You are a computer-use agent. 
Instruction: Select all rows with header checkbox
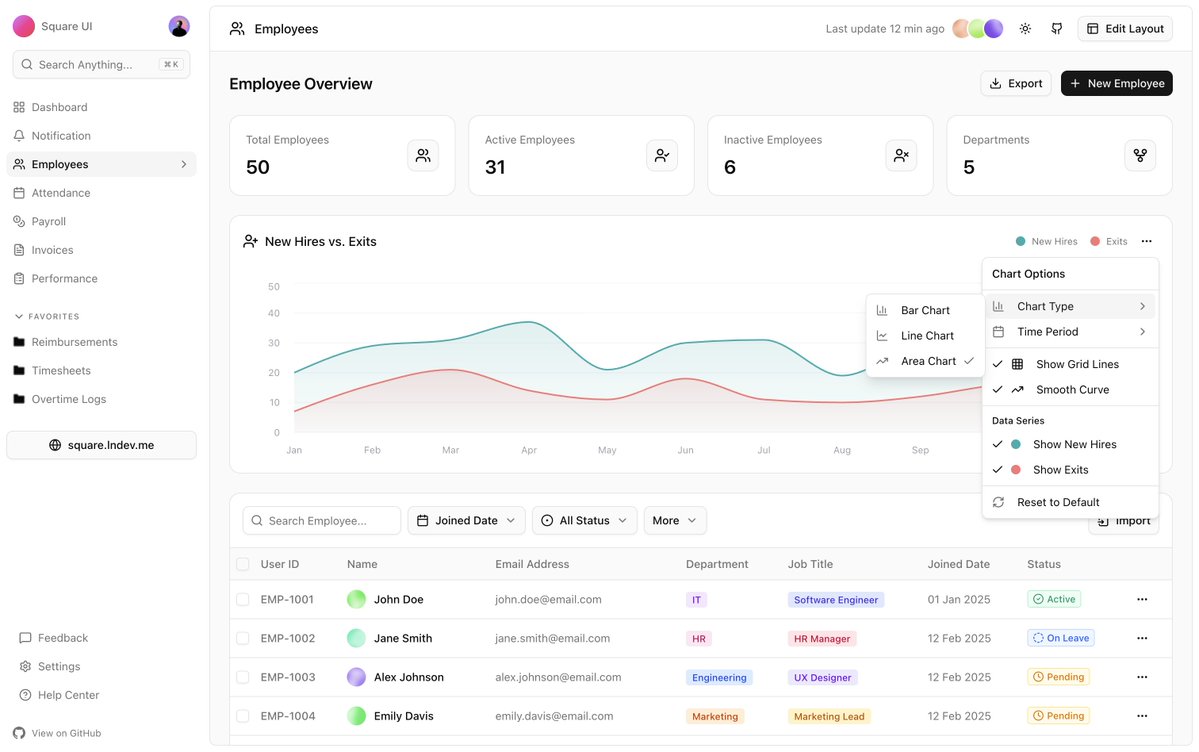point(242,564)
